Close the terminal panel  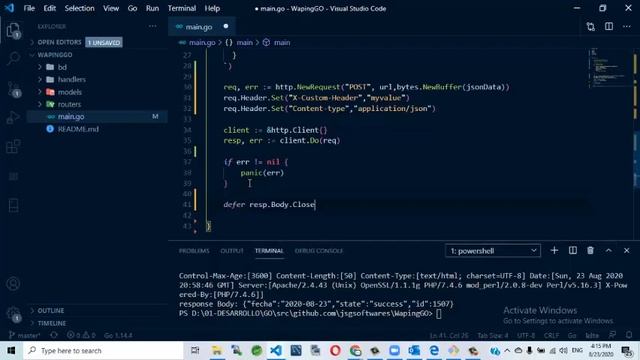coord(627,250)
